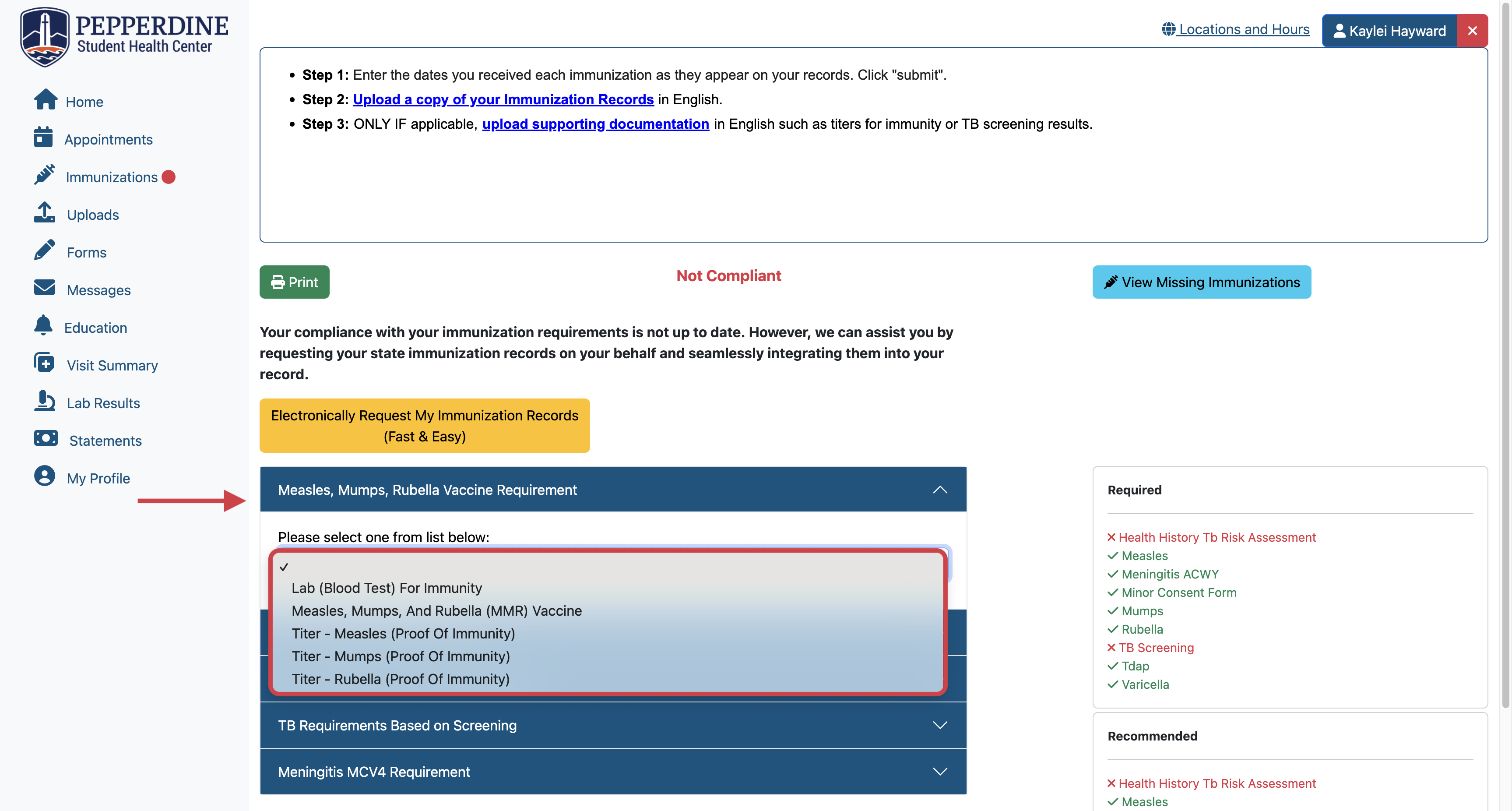Go to My Profile menu item
Screen dimensions: 1512x811
click(98, 478)
